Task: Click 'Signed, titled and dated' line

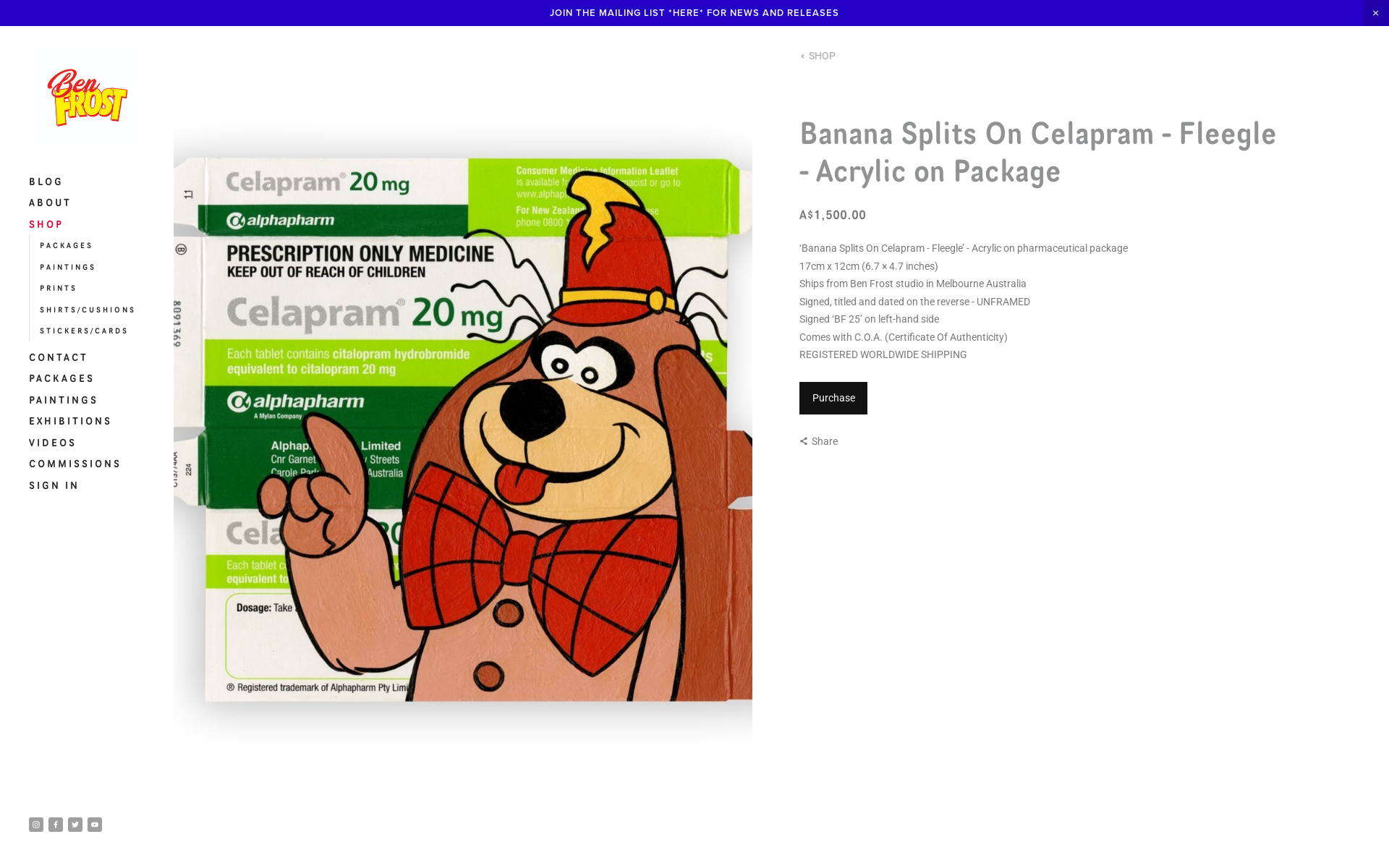Action: coord(914,302)
